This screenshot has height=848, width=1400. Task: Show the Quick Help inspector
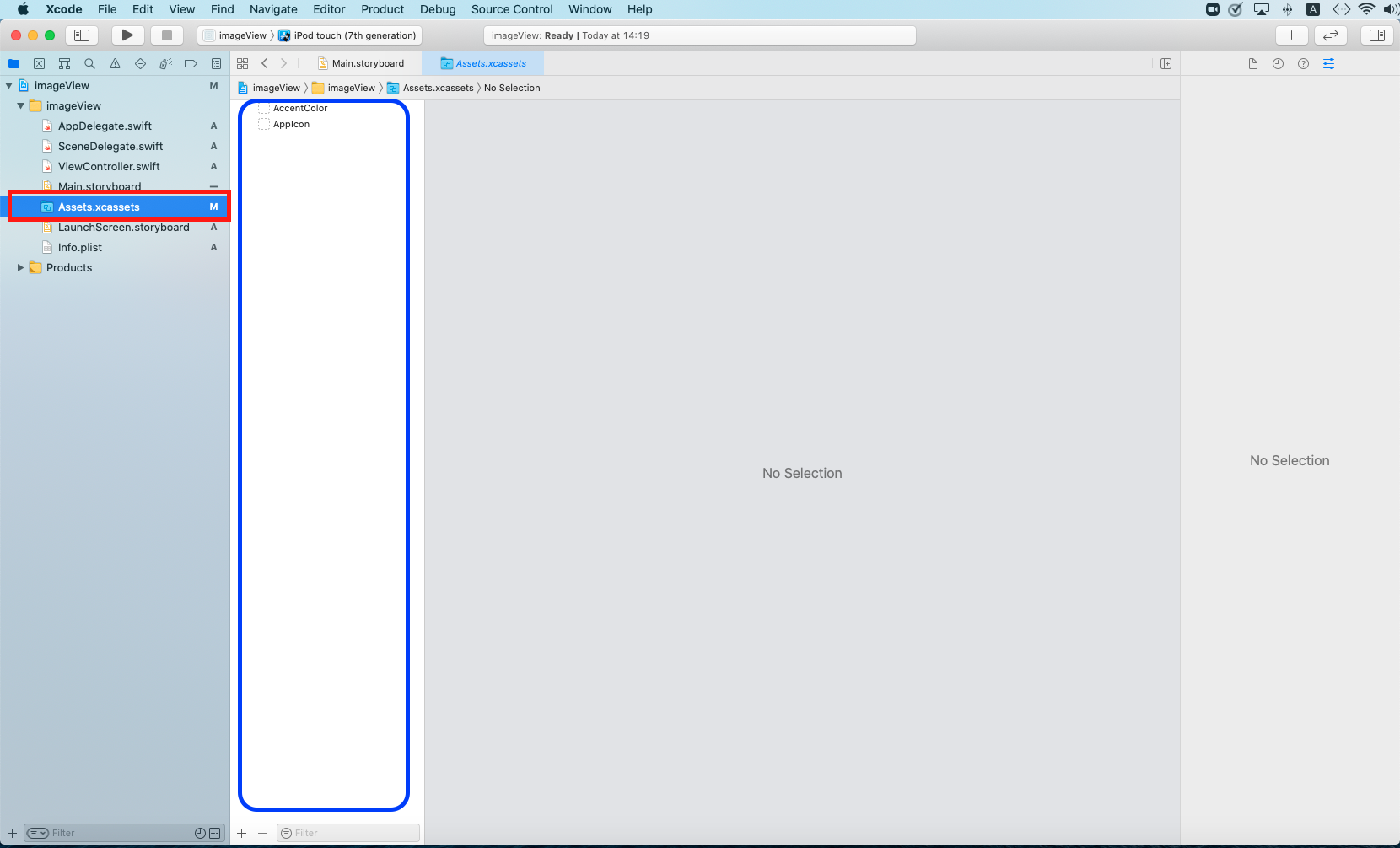click(x=1304, y=63)
